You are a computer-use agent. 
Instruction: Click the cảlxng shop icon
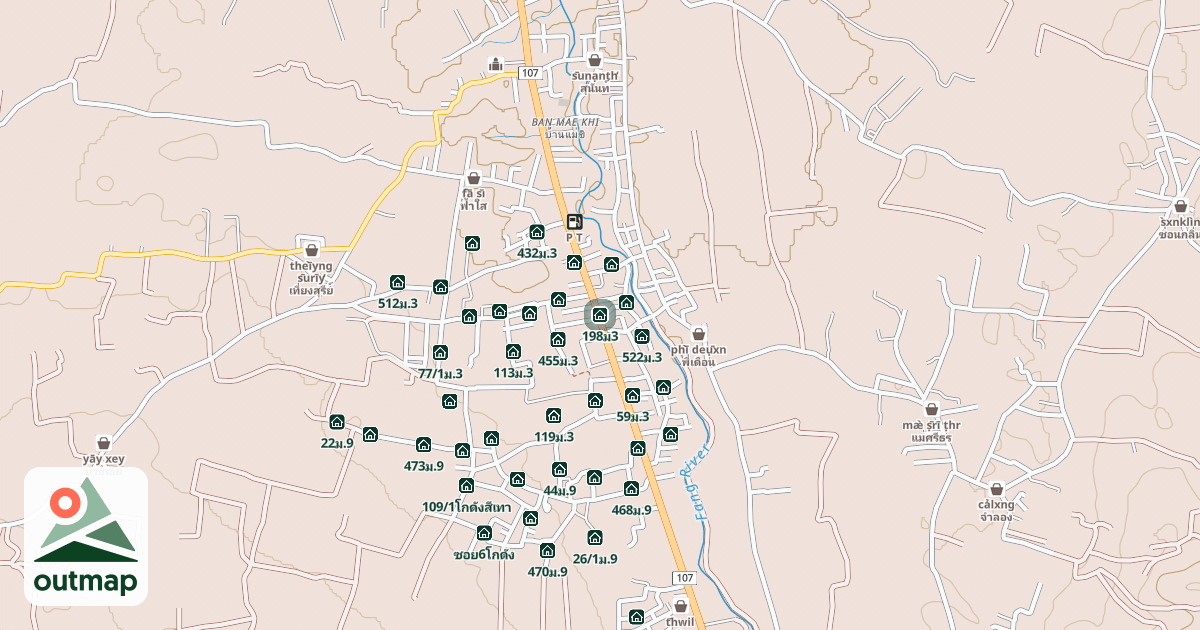tap(997, 490)
